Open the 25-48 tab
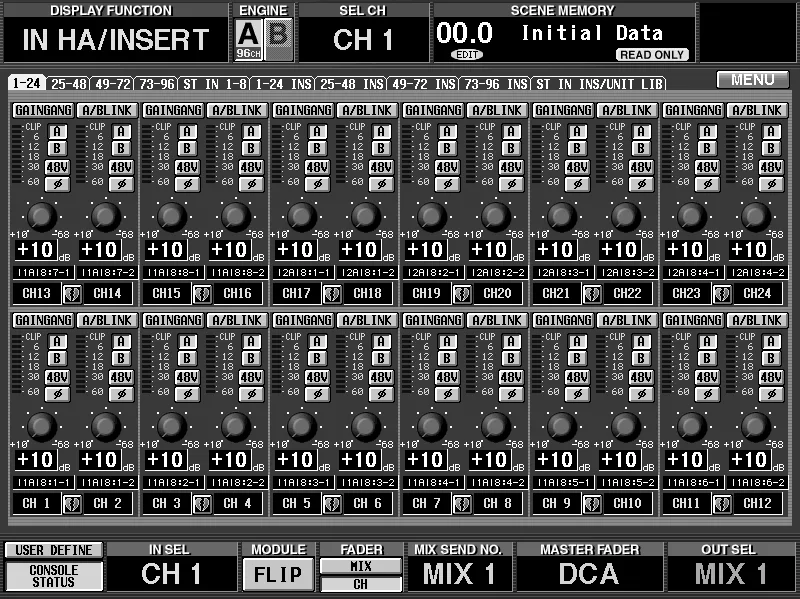This screenshot has width=800, height=599. point(69,84)
